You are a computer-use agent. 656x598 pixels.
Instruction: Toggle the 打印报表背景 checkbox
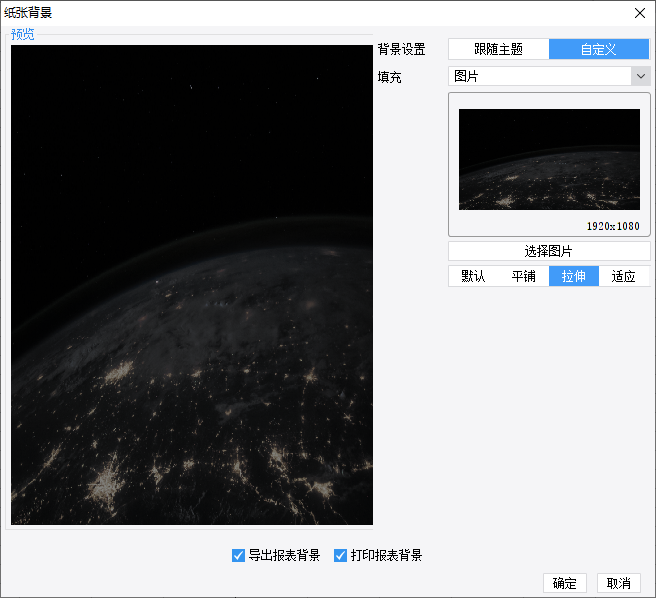pyautogui.click(x=340, y=555)
